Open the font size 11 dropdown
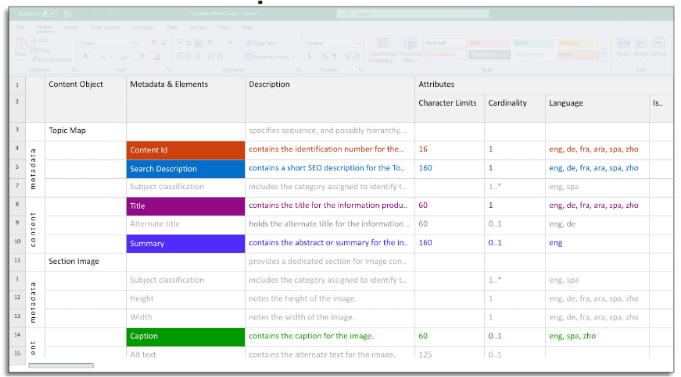The height and width of the screenshot is (377, 681). pos(147,43)
